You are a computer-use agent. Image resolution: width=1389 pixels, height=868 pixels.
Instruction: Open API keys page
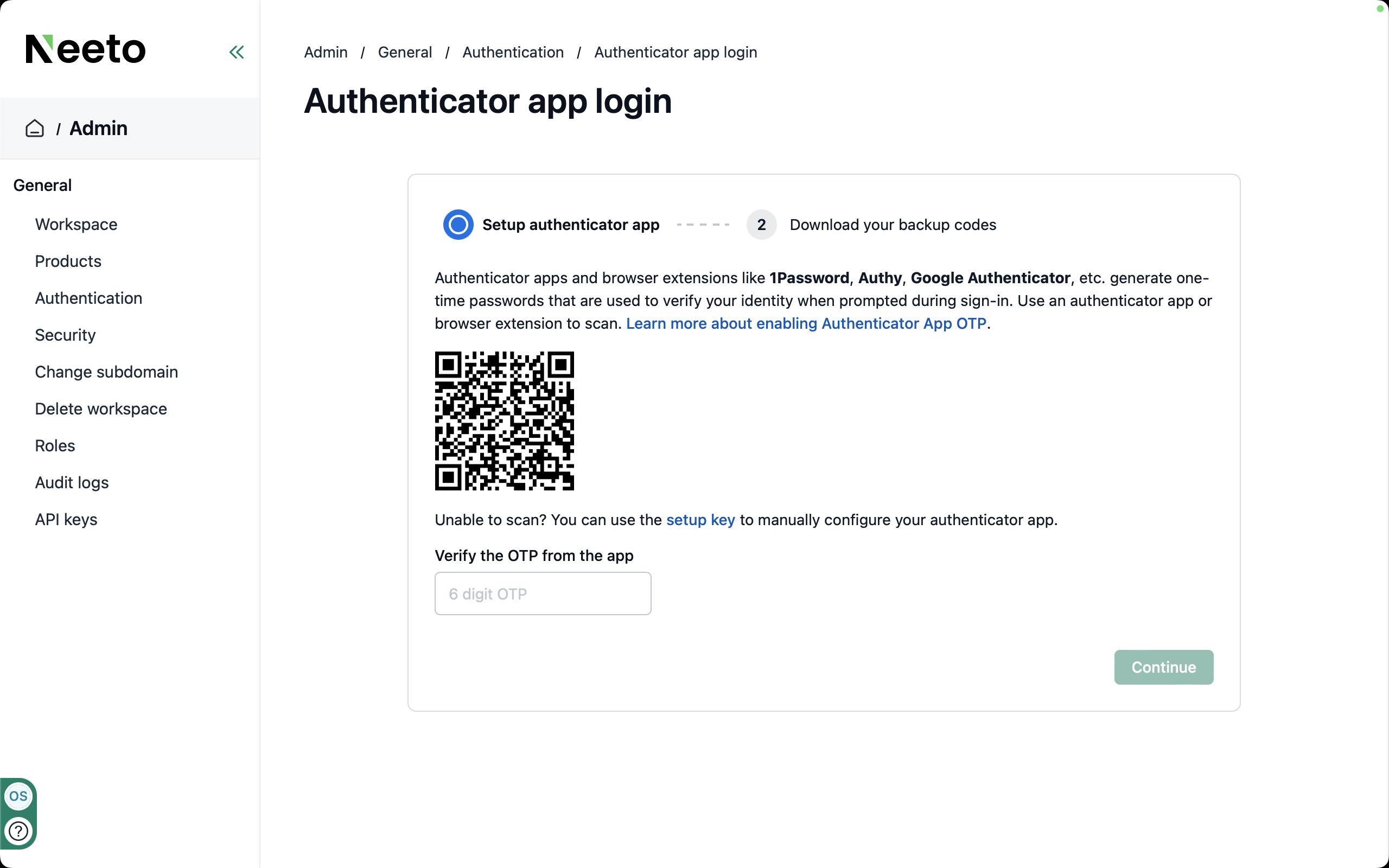(x=66, y=520)
